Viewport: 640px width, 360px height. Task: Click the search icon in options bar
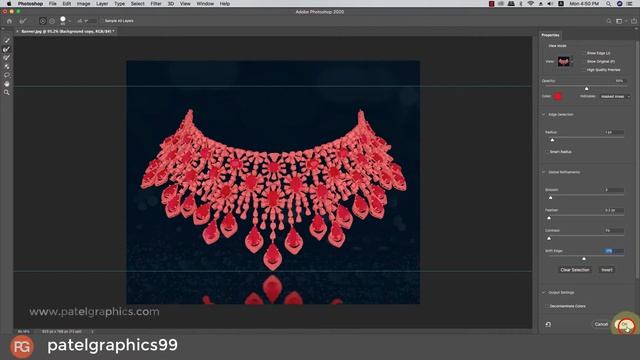(609, 21)
